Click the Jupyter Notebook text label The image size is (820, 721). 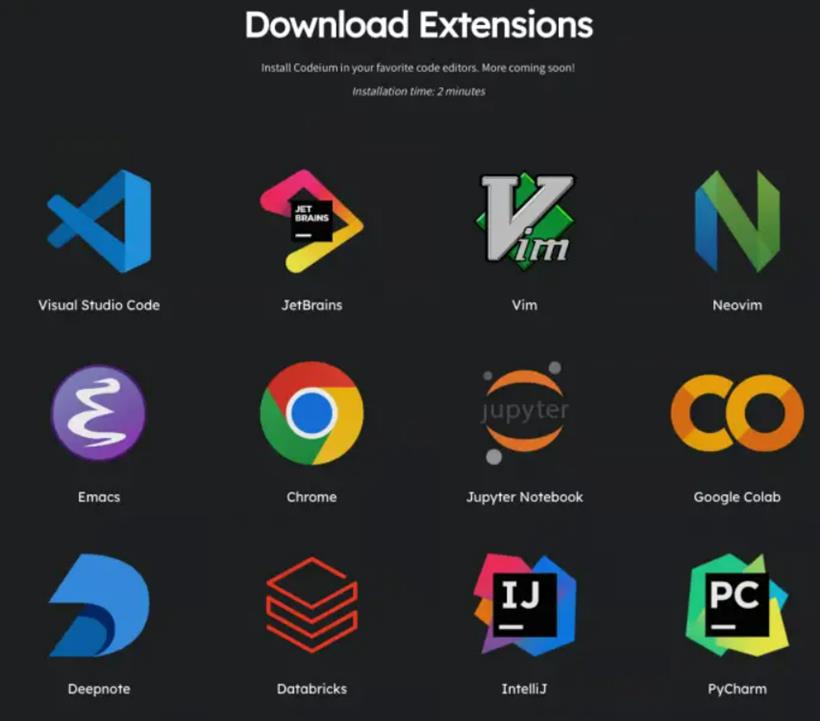pyautogui.click(x=525, y=497)
